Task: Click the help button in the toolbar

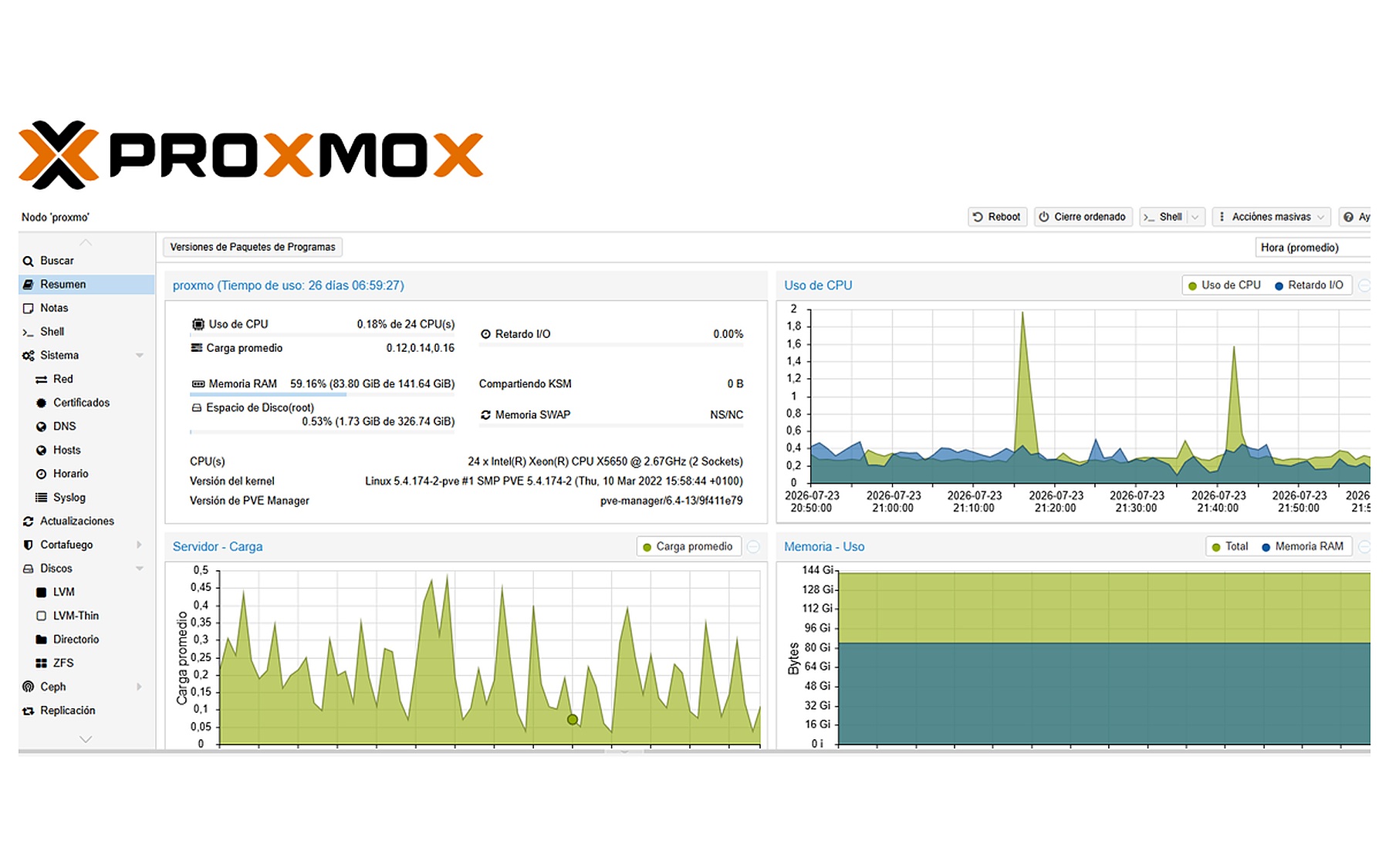Action: [x=1355, y=218]
